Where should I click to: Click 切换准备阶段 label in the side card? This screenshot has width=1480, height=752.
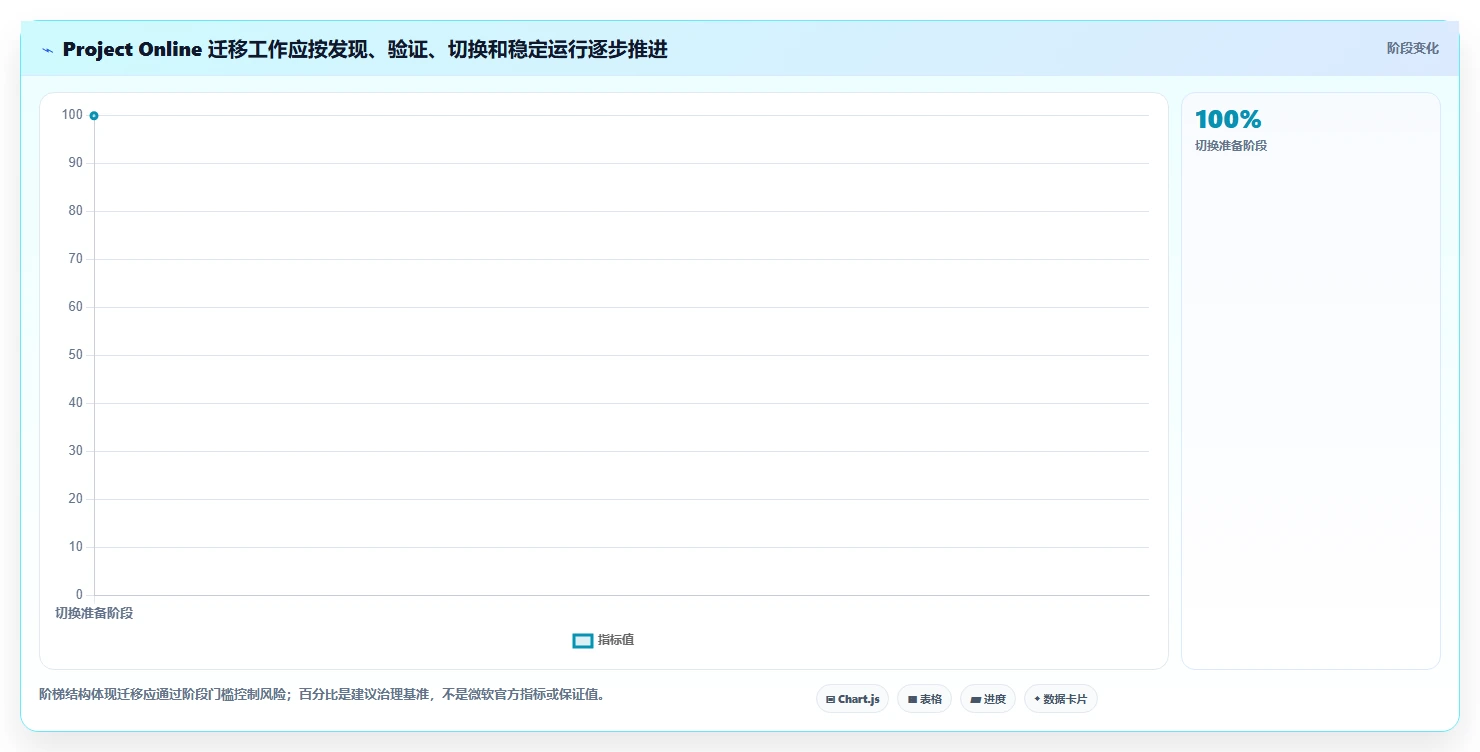[1230, 146]
